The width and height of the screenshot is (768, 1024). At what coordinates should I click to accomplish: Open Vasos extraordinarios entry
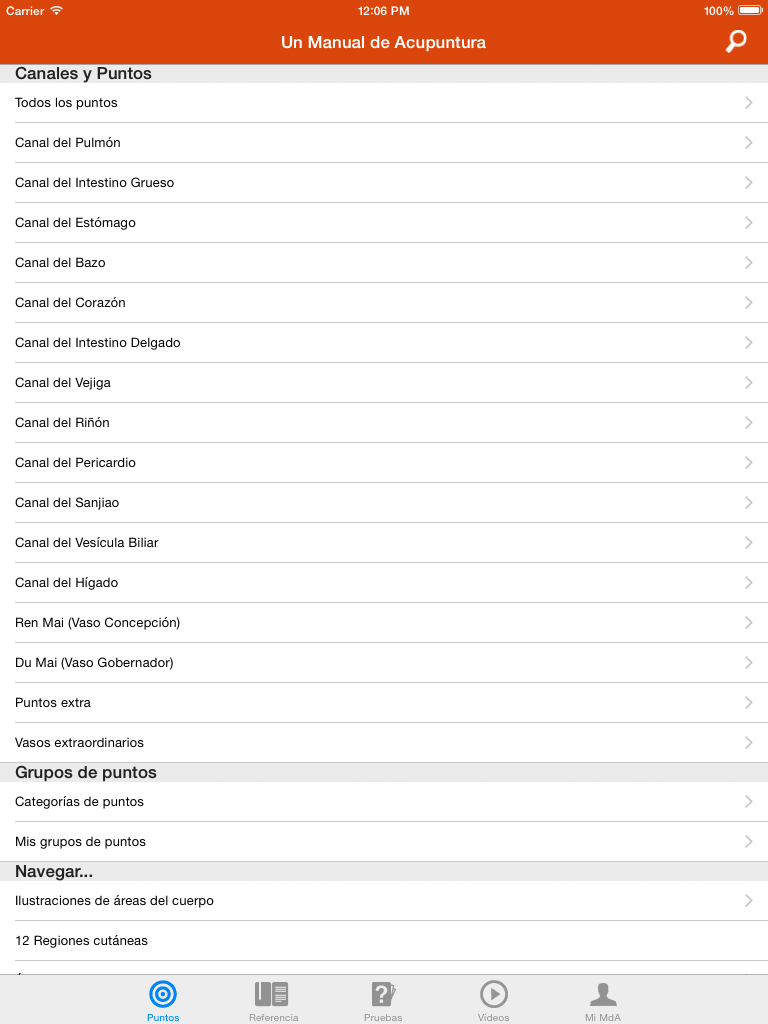pos(384,743)
